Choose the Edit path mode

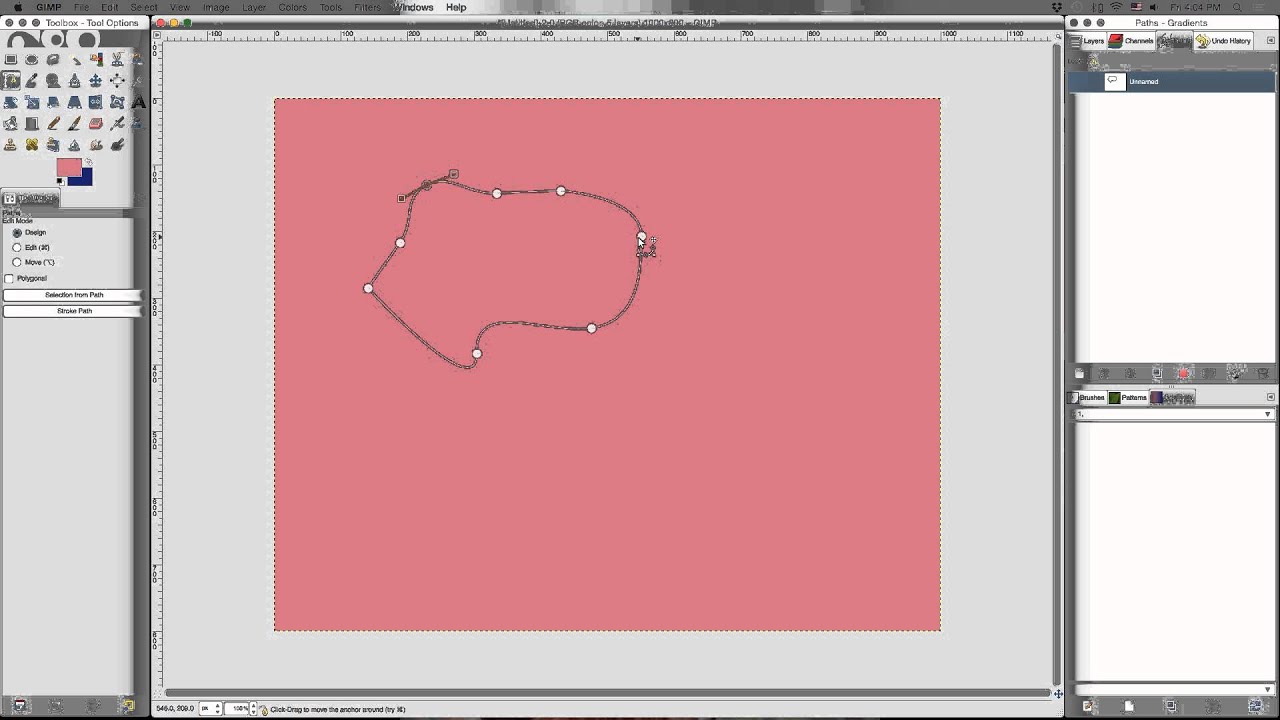pyautogui.click(x=17, y=247)
